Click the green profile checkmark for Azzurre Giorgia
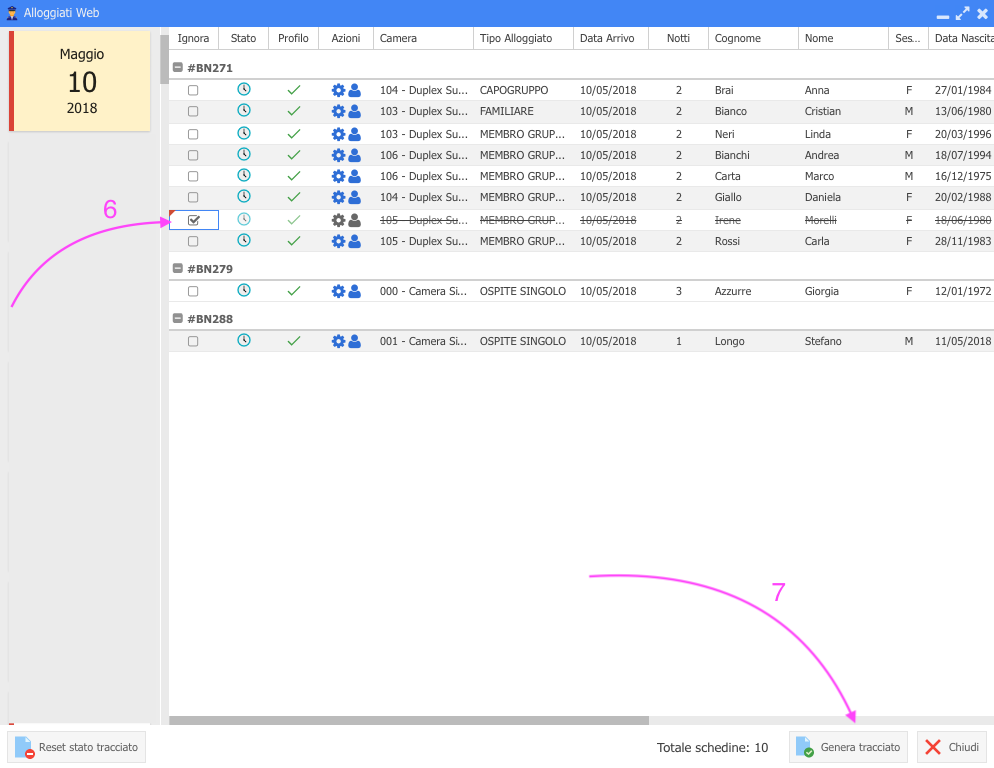The height and width of the screenshot is (768, 994). click(x=294, y=291)
